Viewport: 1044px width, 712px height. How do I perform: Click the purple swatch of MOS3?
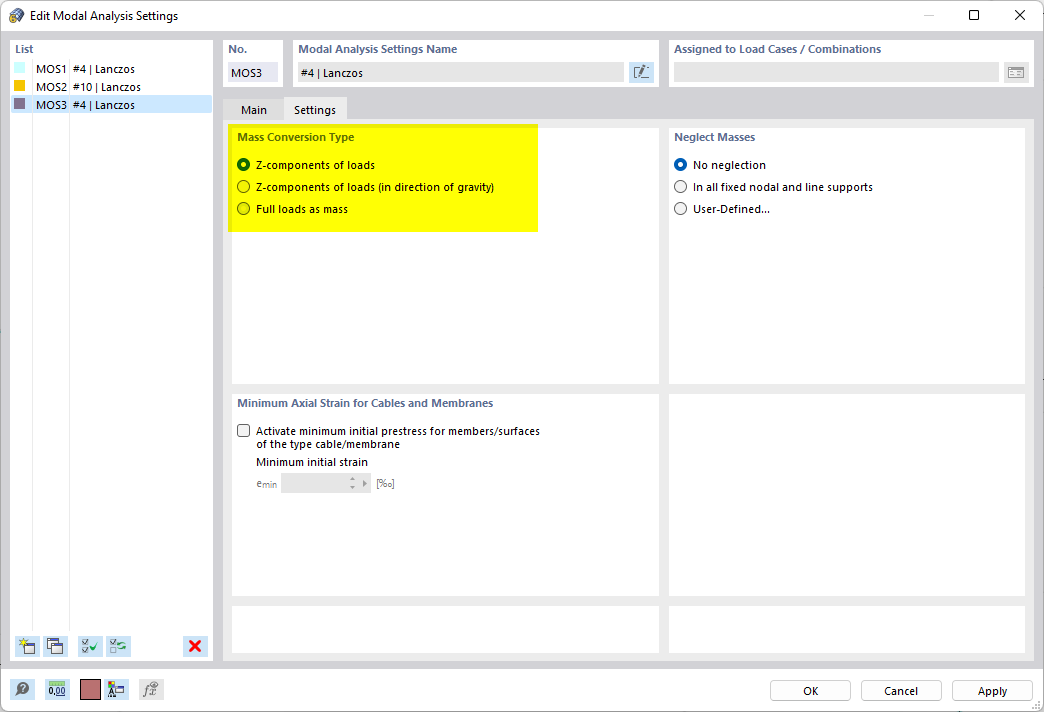pyautogui.click(x=20, y=104)
